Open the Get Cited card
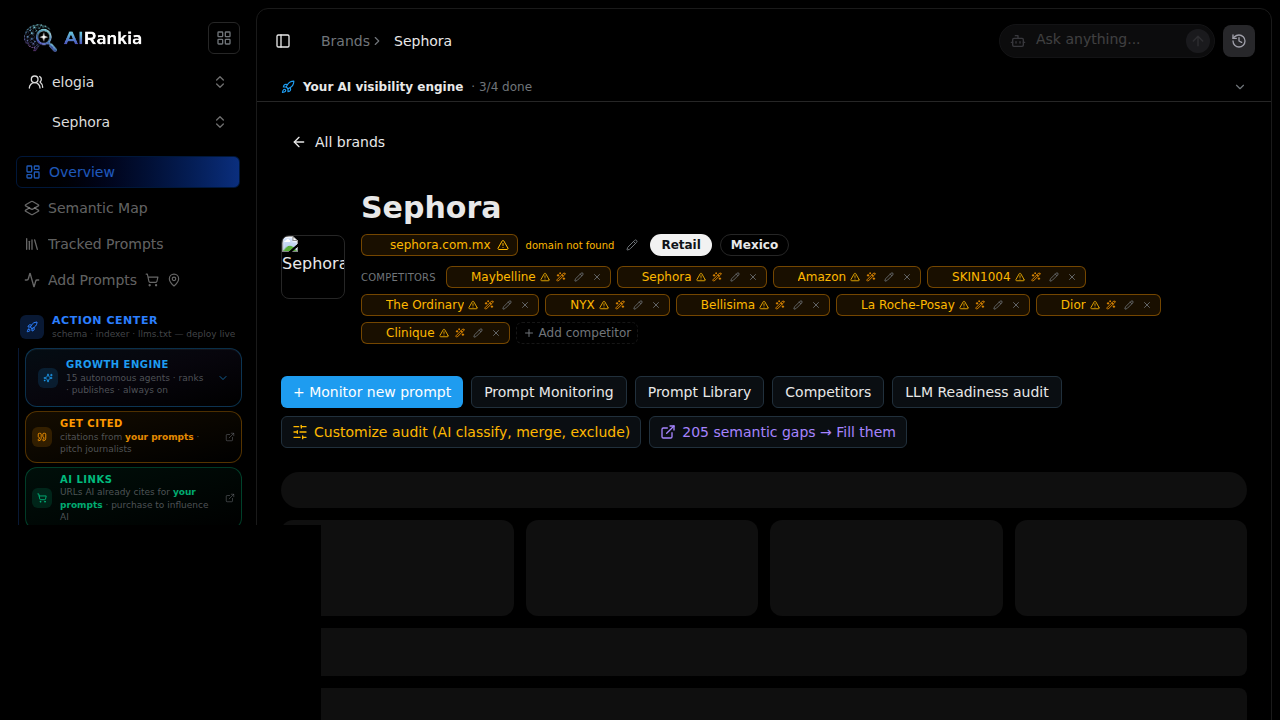The width and height of the screenshot is (1280, 720). coord(133,437)
